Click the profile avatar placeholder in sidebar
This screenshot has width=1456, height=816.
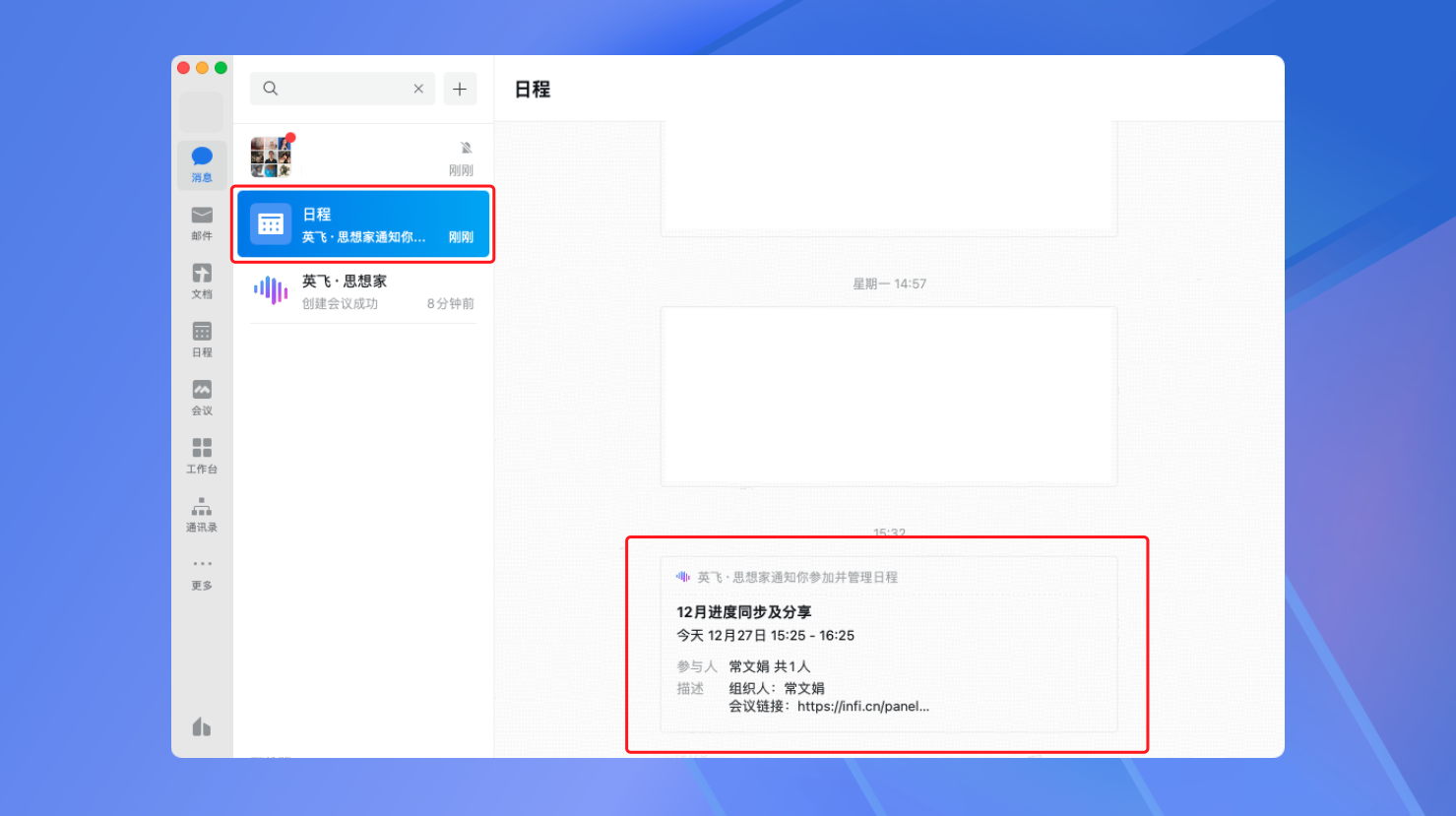[x=202, y=112]
